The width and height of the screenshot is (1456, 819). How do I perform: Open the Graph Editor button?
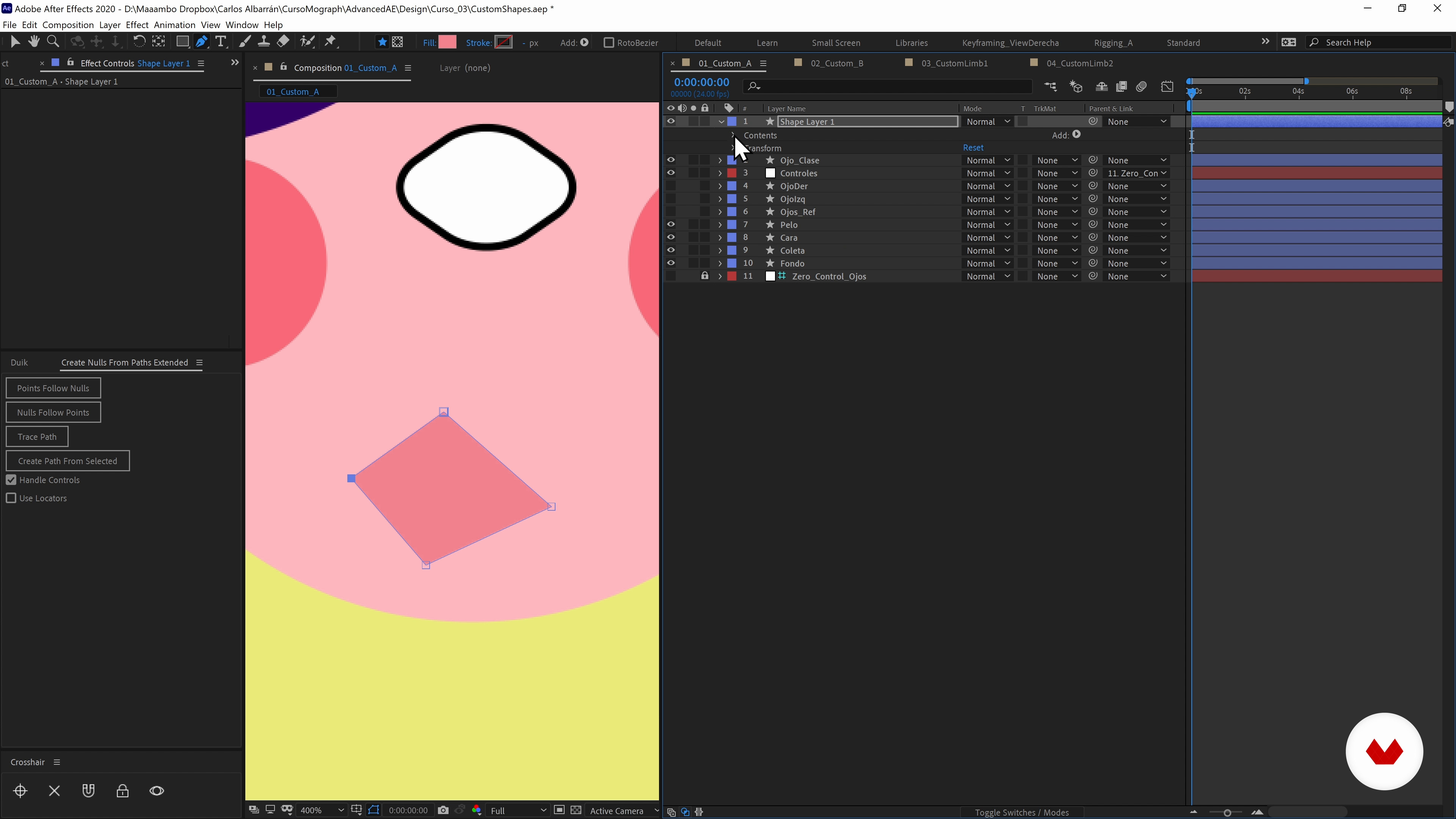[x=1167, y=86]
